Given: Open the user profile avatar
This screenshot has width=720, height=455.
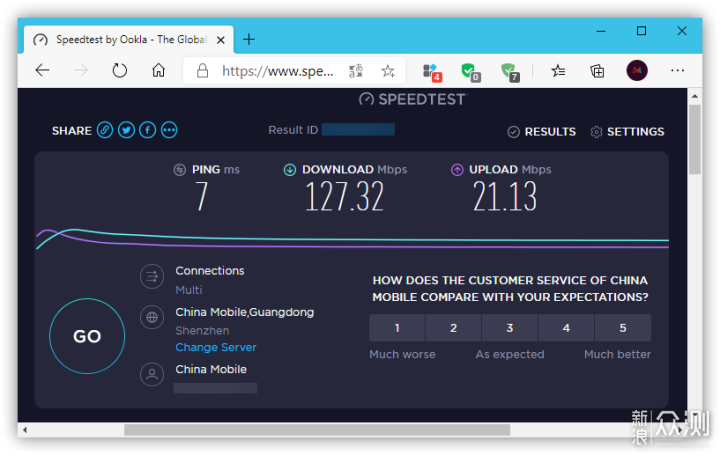Looking at the screenshot, I should [637, 70].
